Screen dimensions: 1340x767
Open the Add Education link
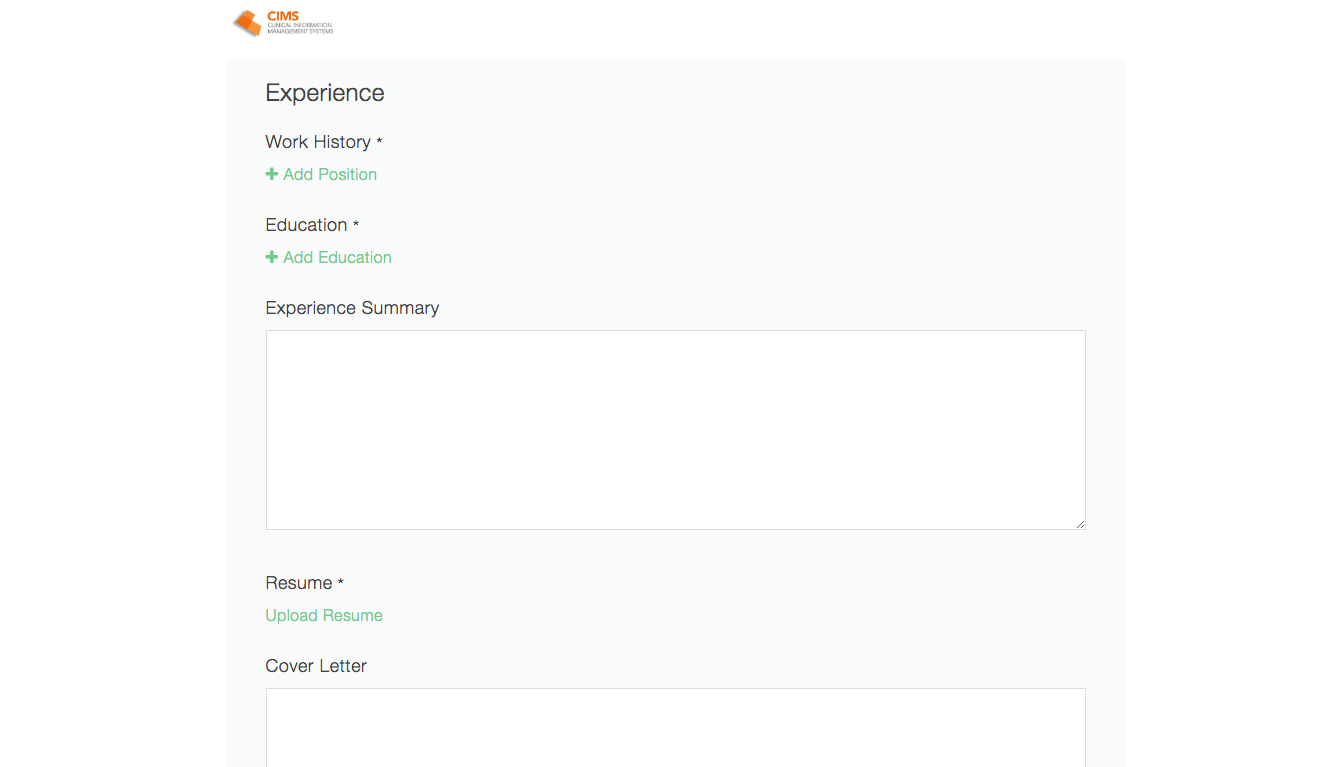[x=337, y=257]
